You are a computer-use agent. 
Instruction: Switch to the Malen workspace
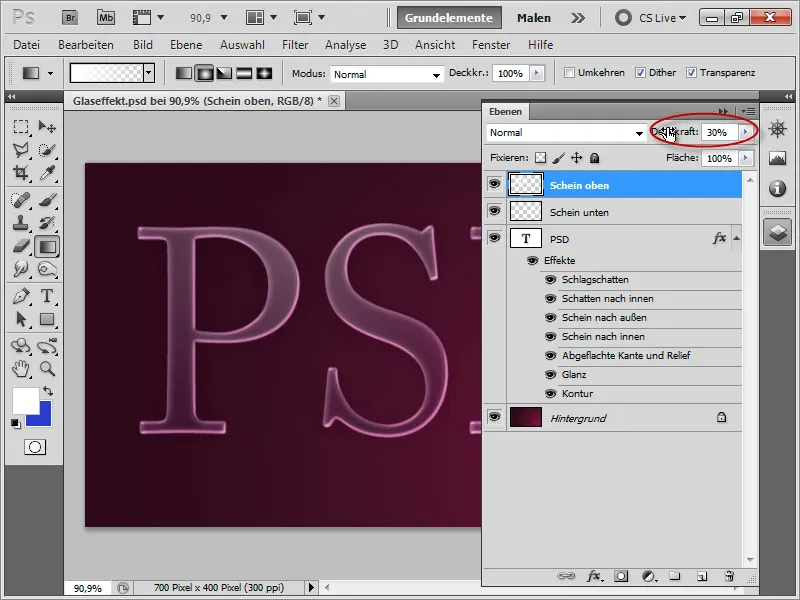[534, 18]
